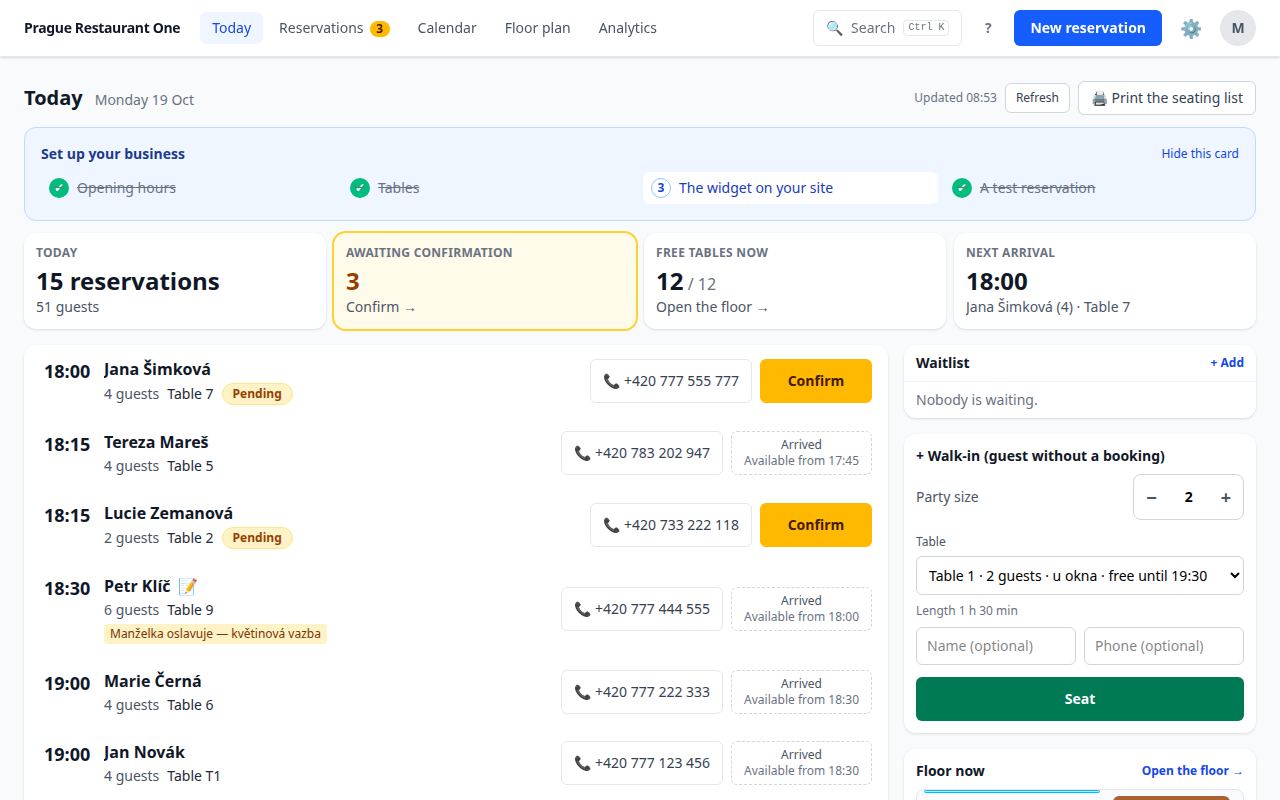Confirm Lucie Zemanová's reservation
Screen dimensions: 1280x800
(816, 525)
